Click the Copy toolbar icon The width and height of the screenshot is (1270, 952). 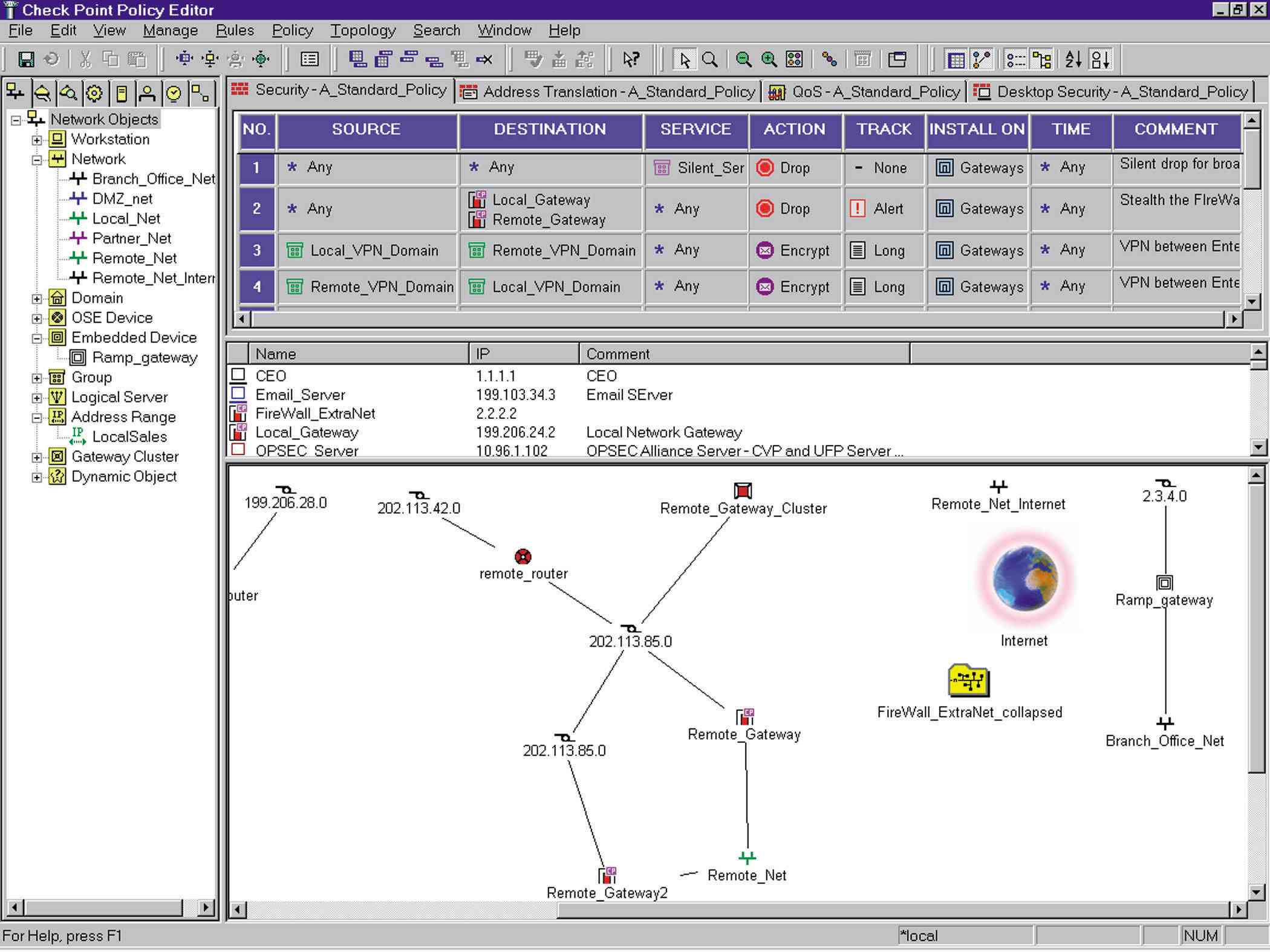pyautogui.click(x=111, y=59)
